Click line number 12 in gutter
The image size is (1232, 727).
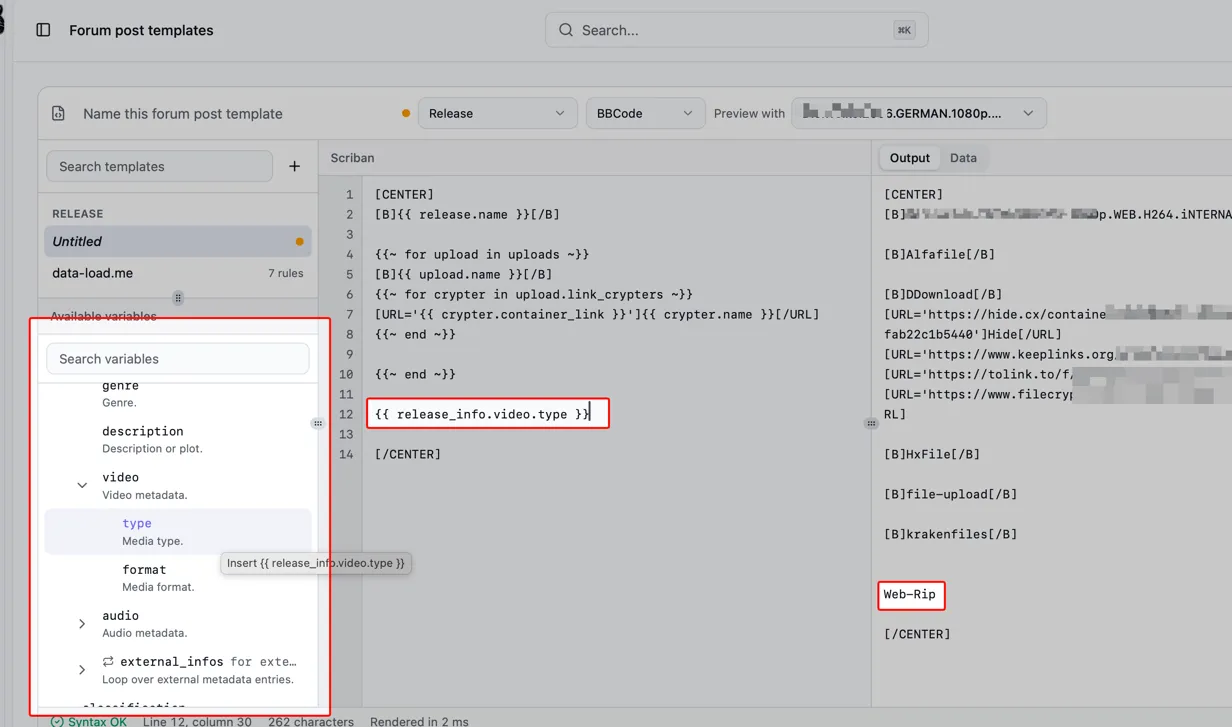[347, 414]
